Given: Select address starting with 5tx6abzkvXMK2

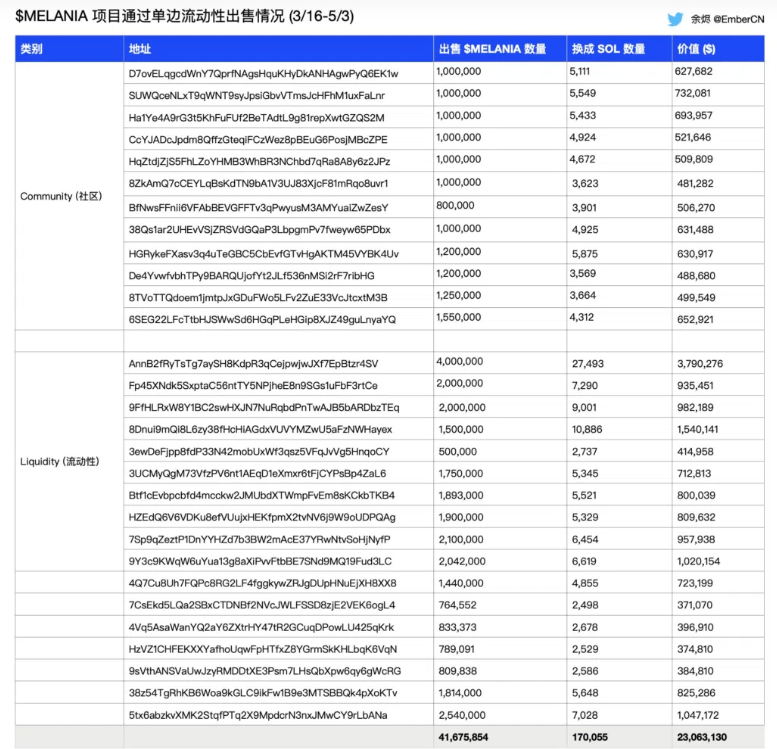Looking at the screenshot, I should pyautogui.click(x=258, y=715).
